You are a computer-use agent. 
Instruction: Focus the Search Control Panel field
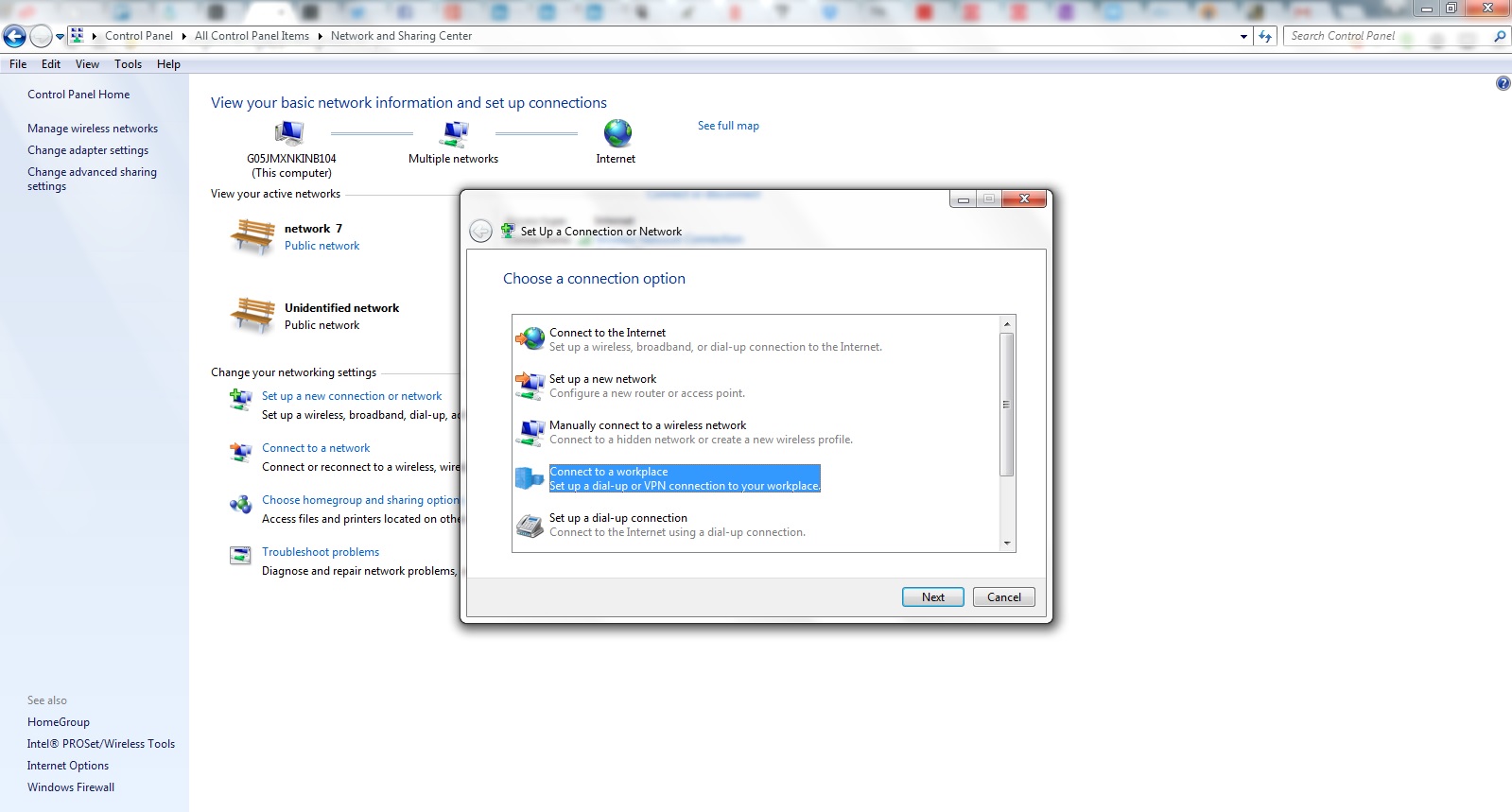pyautogui.click(x=1387, y=36)
